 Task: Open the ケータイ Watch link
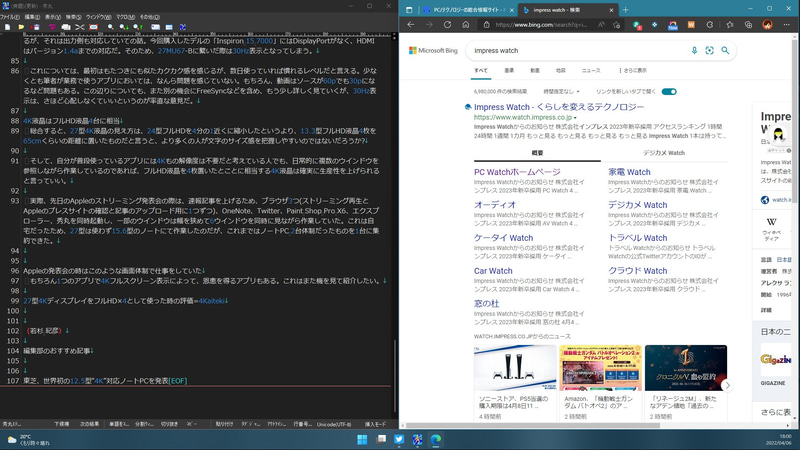(x=503, y=238)
